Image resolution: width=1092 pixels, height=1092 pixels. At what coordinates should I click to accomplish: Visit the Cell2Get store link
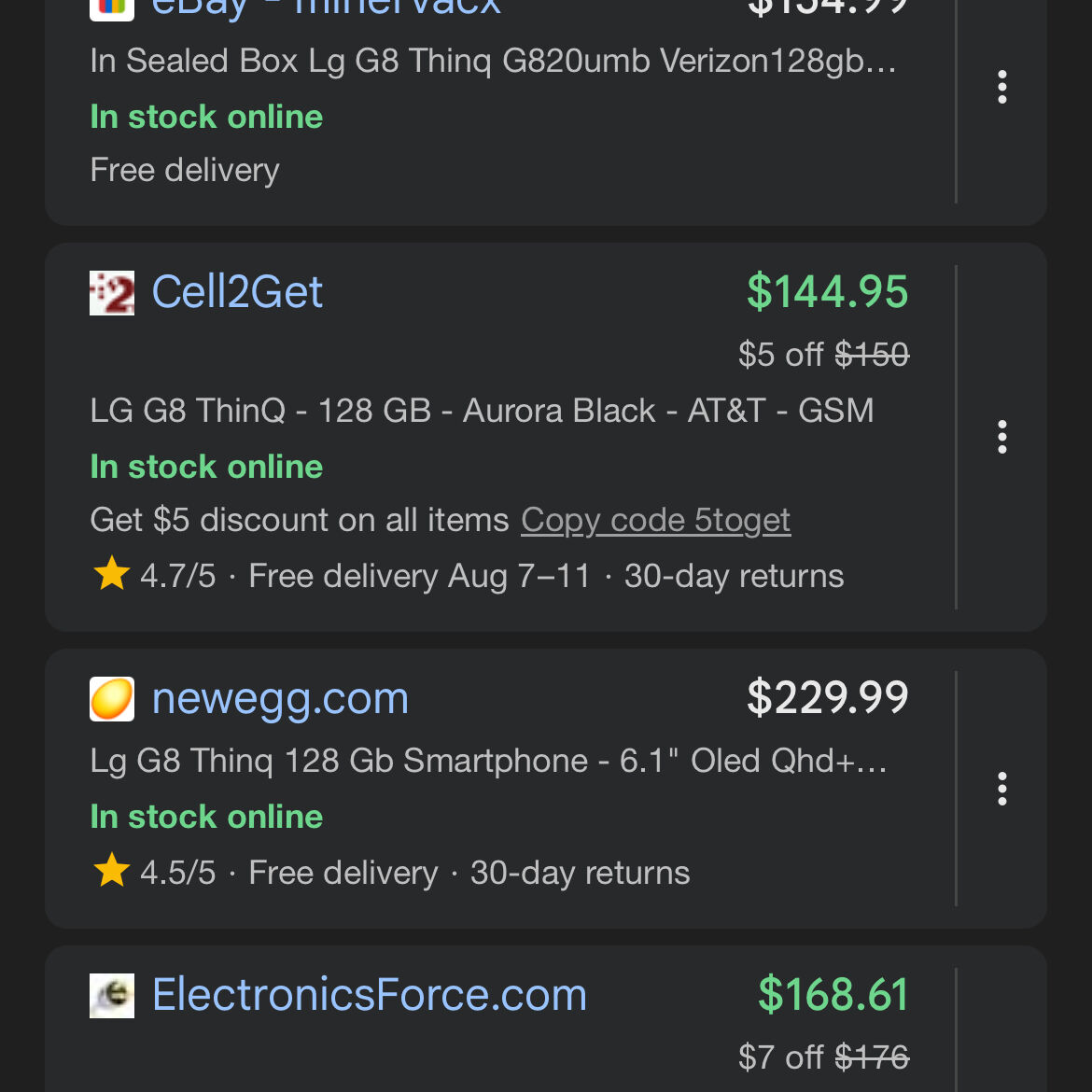click(237, 292)
